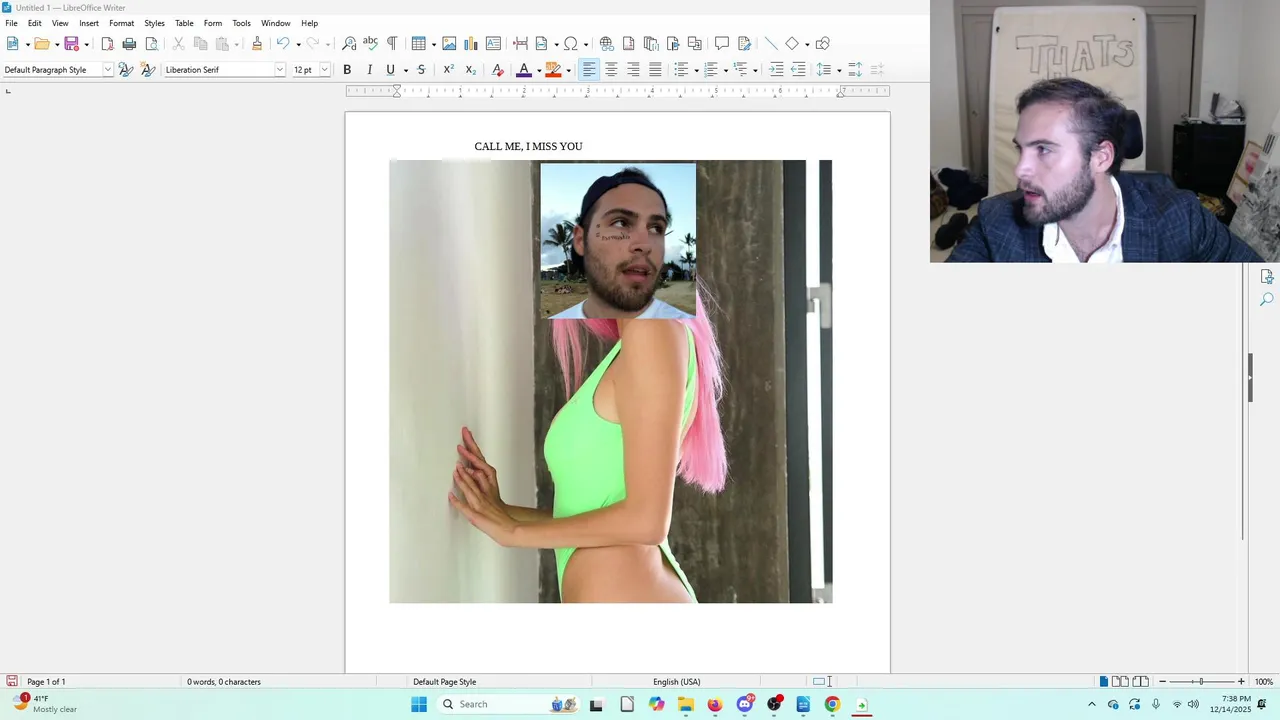This screenshot has height=720, width=1280.
Task: Open the Liberation Serif font name dropdown
Action: [x=280, y=69]
